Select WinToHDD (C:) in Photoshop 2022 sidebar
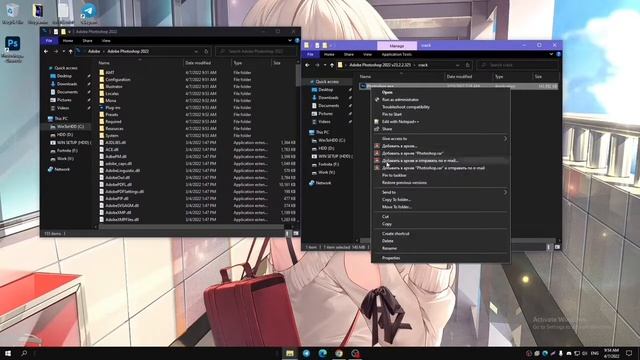 71,127
